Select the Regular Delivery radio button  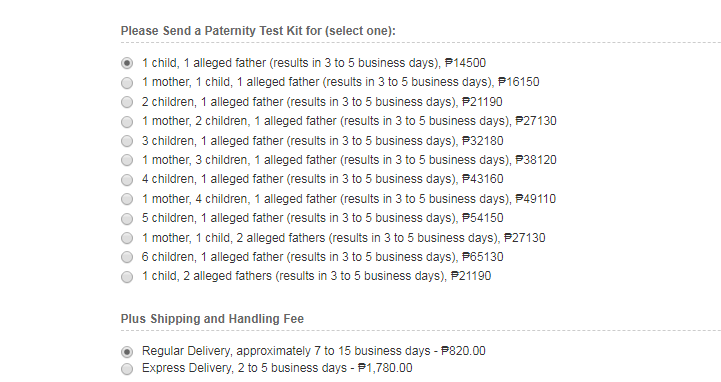coord(127,352)
